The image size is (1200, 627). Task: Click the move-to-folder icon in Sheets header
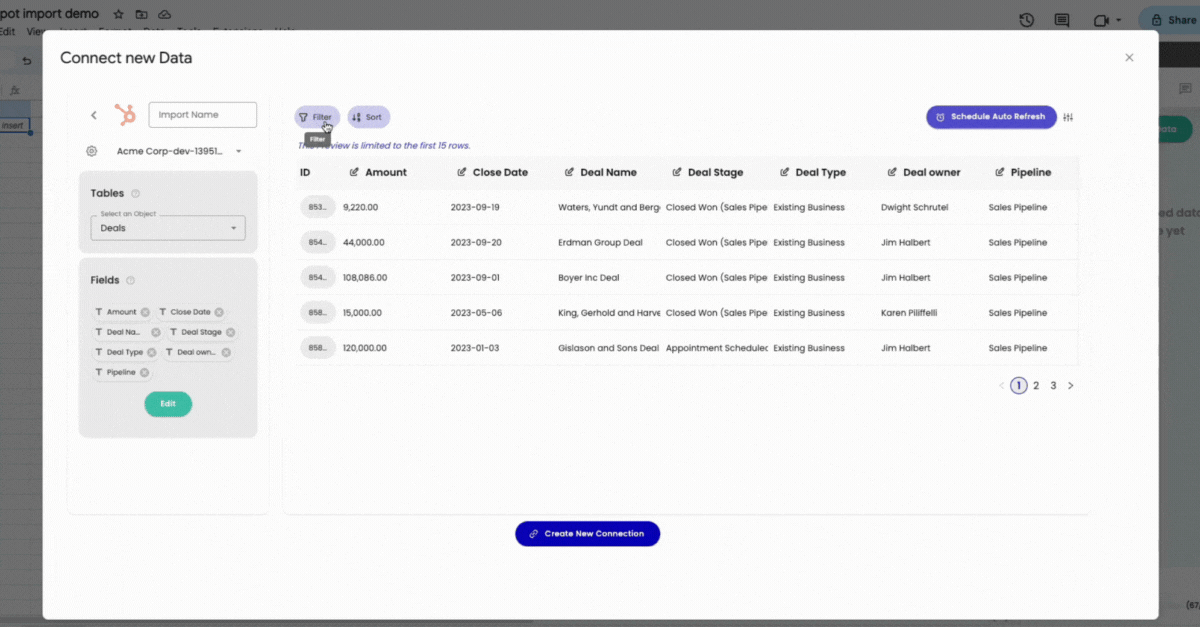141,14
